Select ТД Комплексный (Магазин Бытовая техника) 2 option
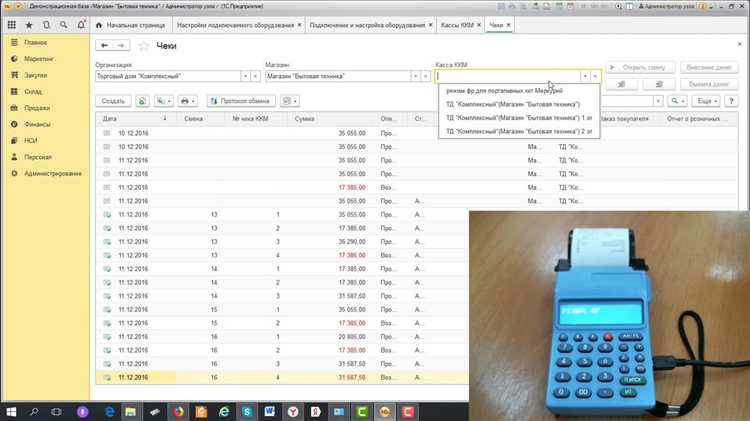The height and width of the screenshot is (421, 750). tap(519, 131)
